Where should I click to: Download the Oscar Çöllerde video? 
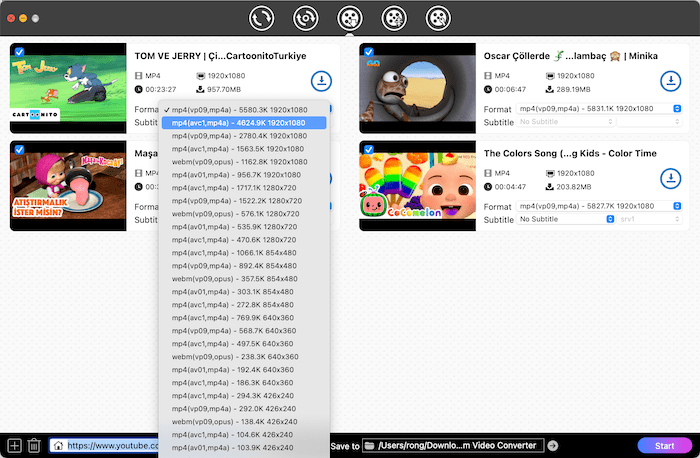coord(670,81)
